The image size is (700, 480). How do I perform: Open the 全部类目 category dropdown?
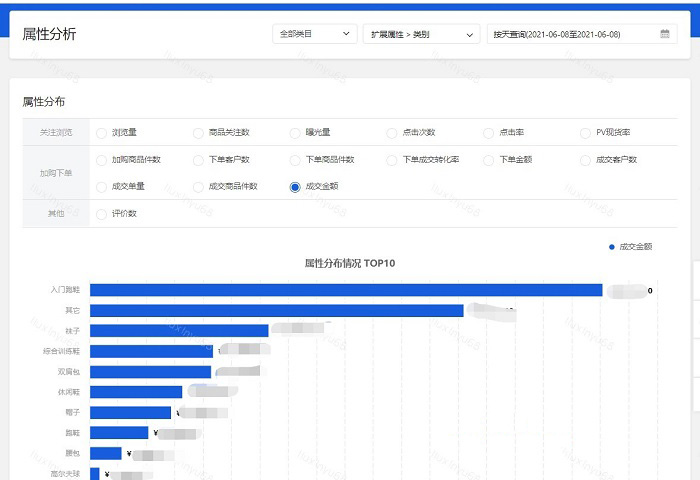click(315, 34)
